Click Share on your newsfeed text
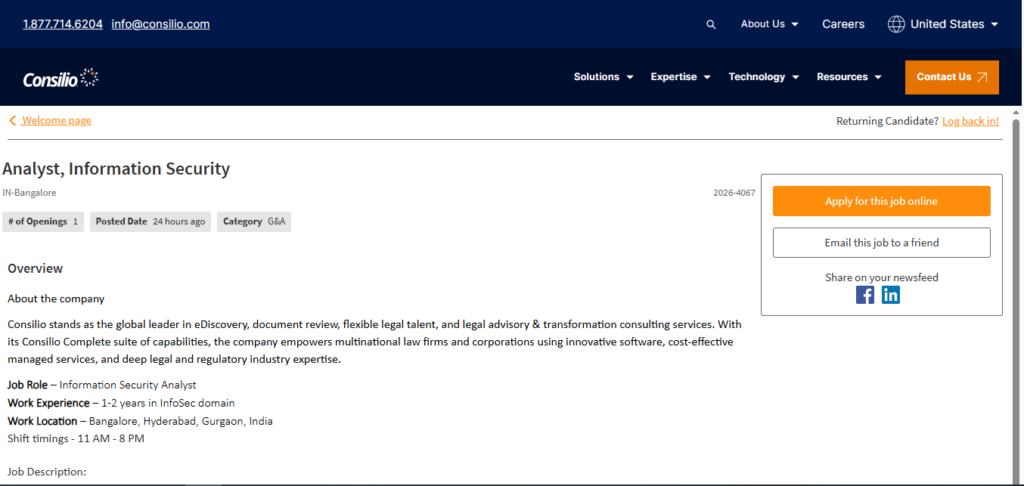Image resolution: width=1024 pixels, height=486 pixels. (x=882, y=278)
